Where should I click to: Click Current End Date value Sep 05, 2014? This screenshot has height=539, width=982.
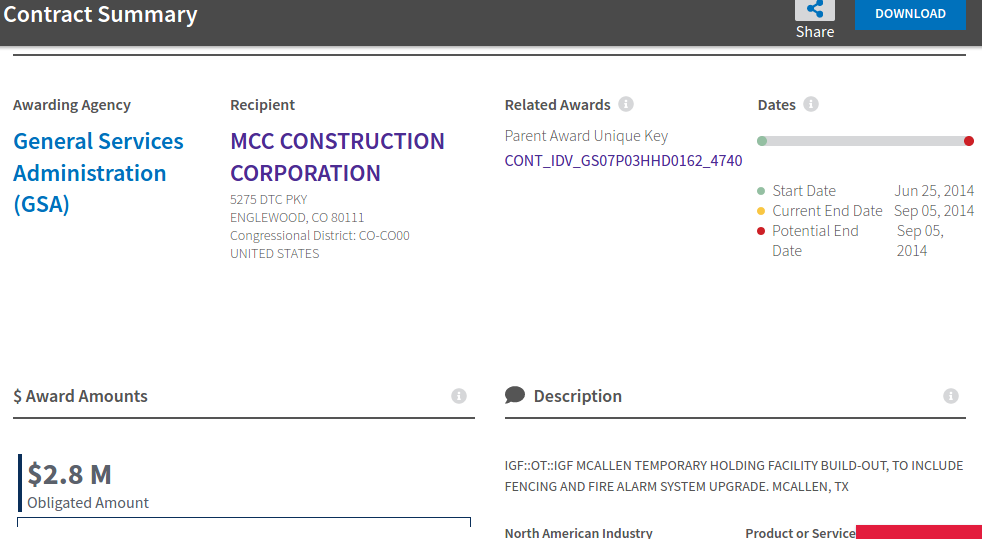(934, 210)
